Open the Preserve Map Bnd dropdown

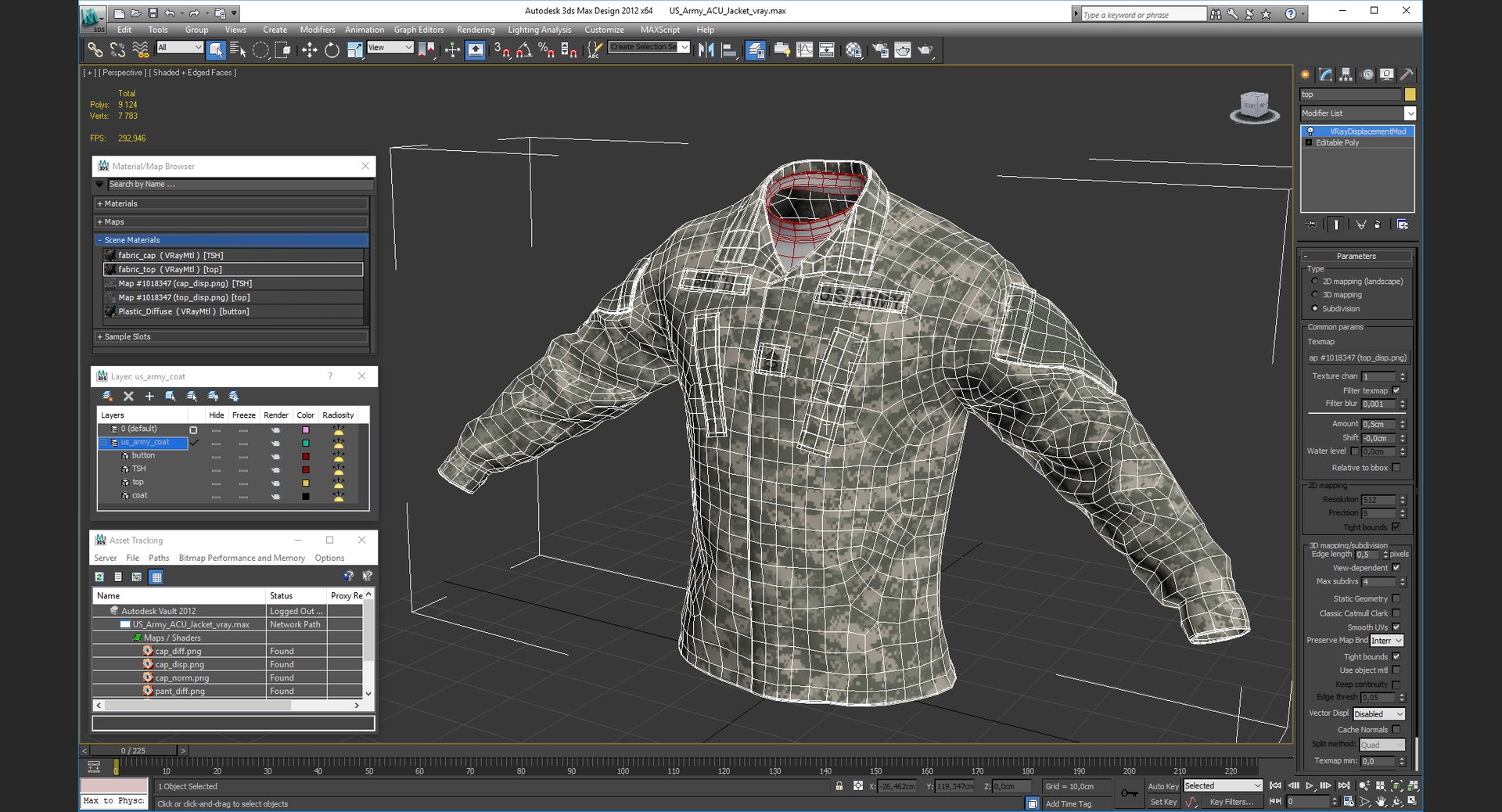coord(1387,641)
